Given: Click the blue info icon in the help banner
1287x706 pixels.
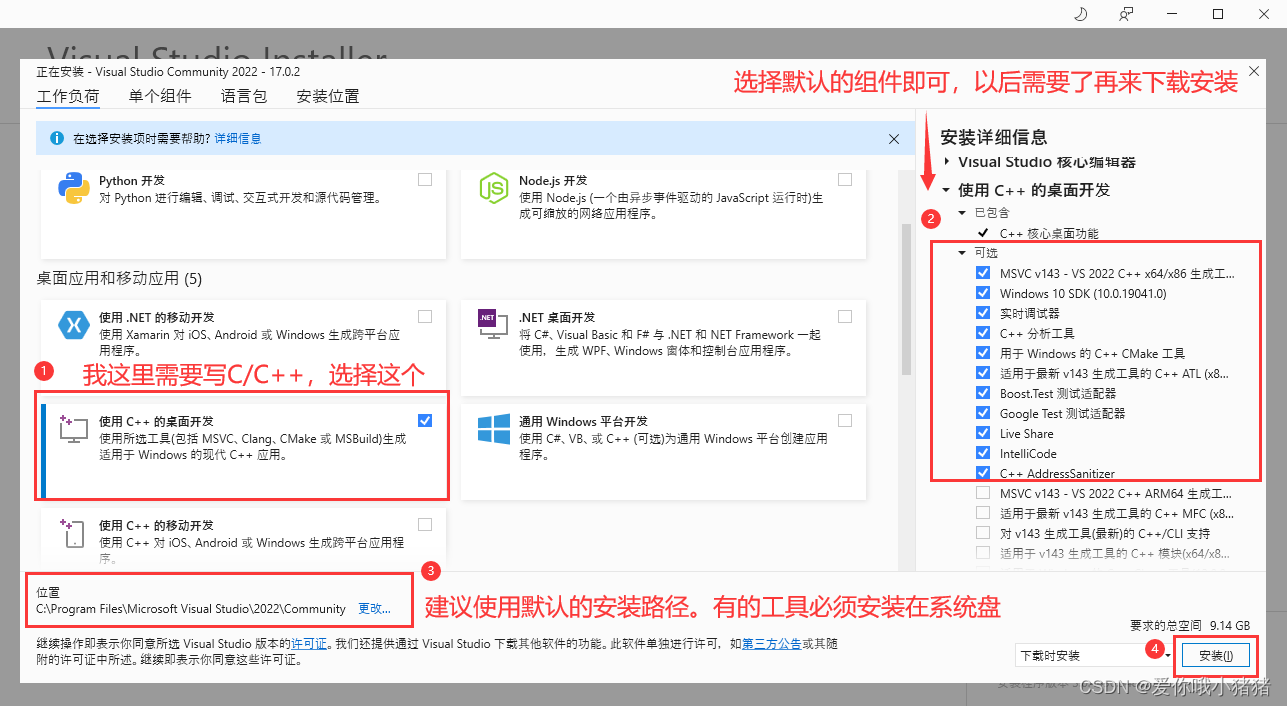Looking at the screenshot, I should click(x=57, y=138).
